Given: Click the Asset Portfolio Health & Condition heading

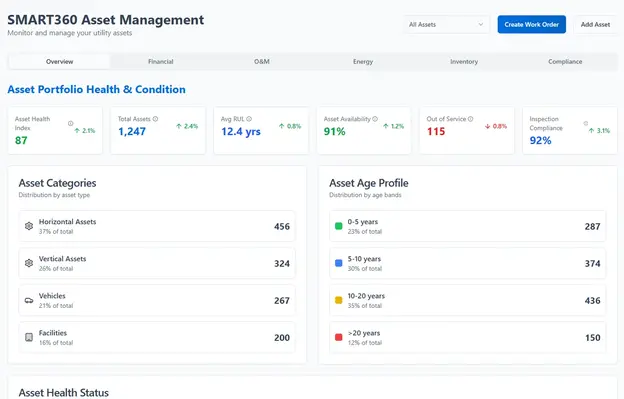Looking at the screenshot, I should 96,89.
